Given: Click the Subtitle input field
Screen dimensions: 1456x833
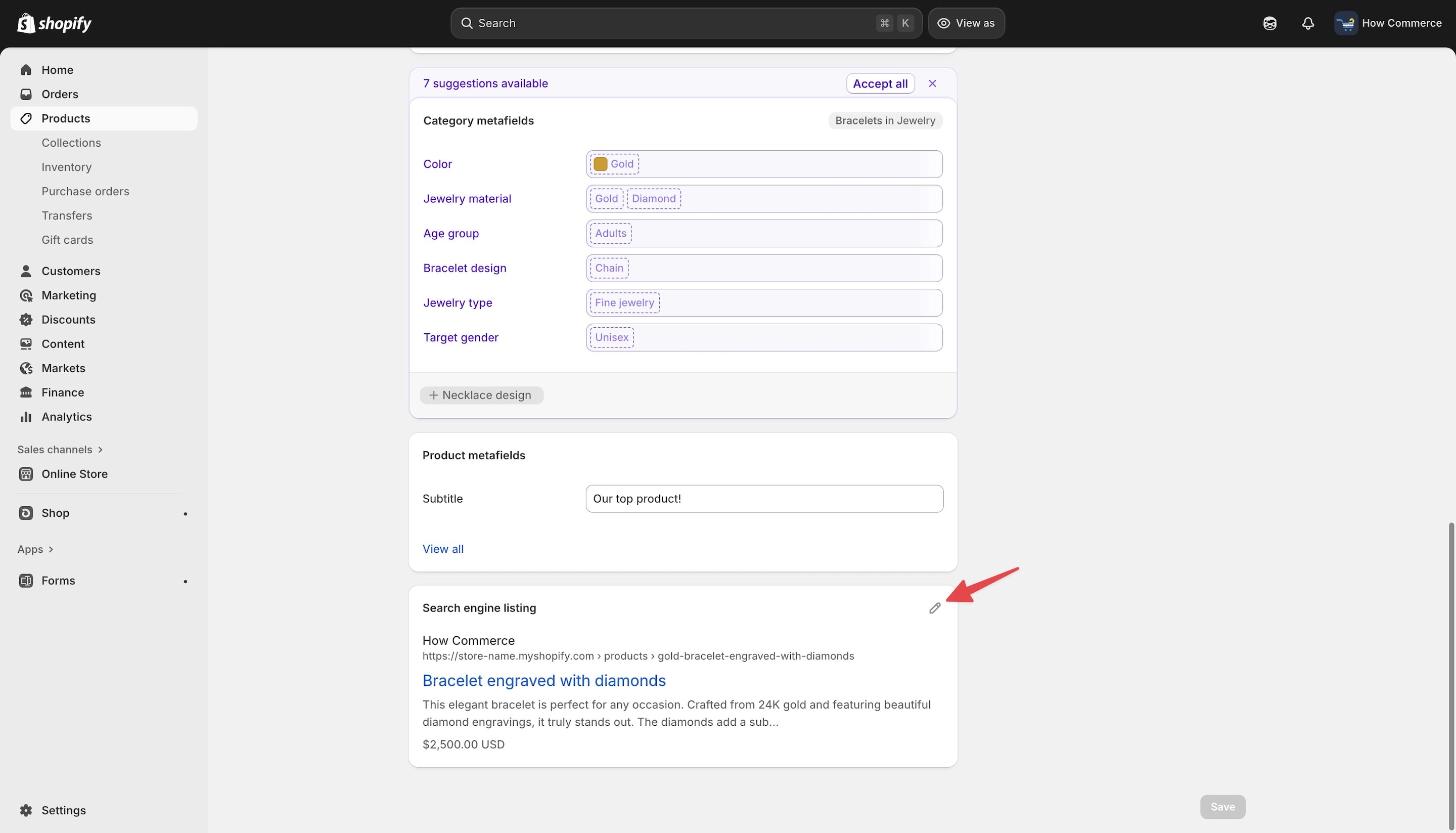Looking at the screenshot, I should [x=764, y=499].
